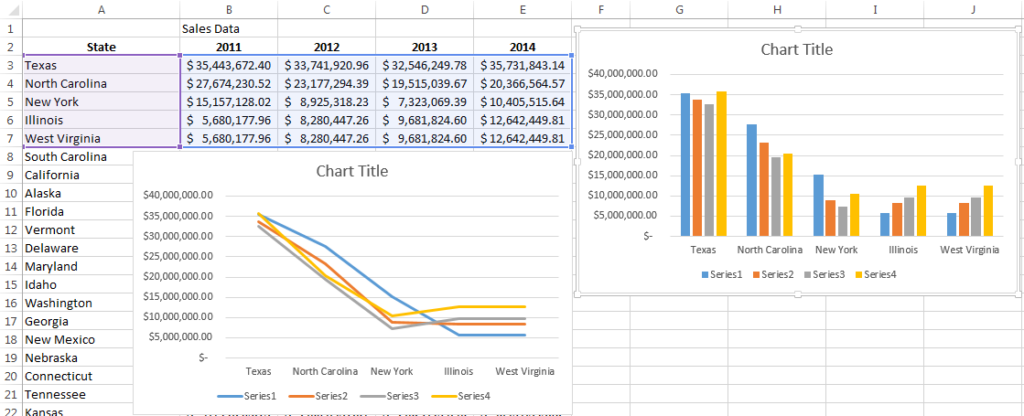
Task: Select column B header
Action: 230,9
